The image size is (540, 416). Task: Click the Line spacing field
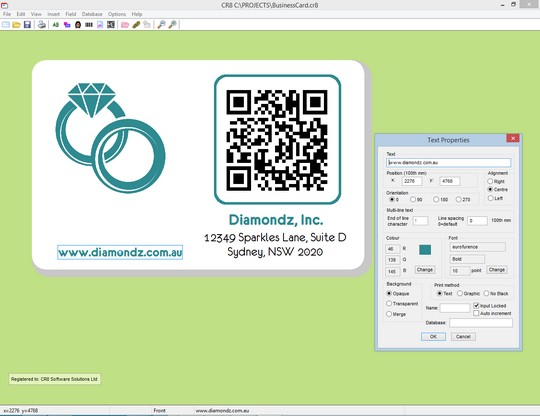pyautogui.click(x=477, y=221)
